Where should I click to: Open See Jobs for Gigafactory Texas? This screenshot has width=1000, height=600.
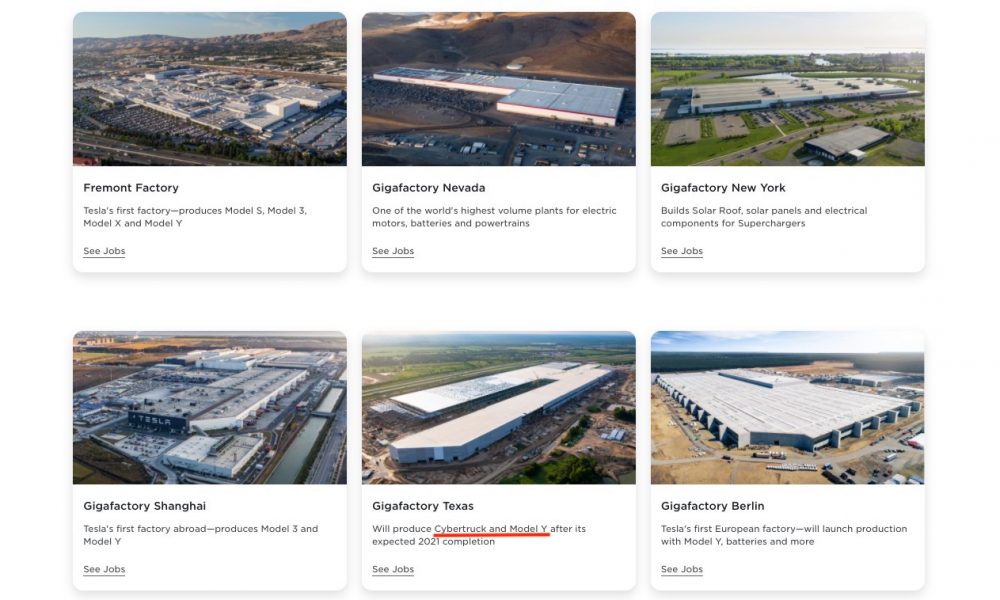[x=393, y=569]
